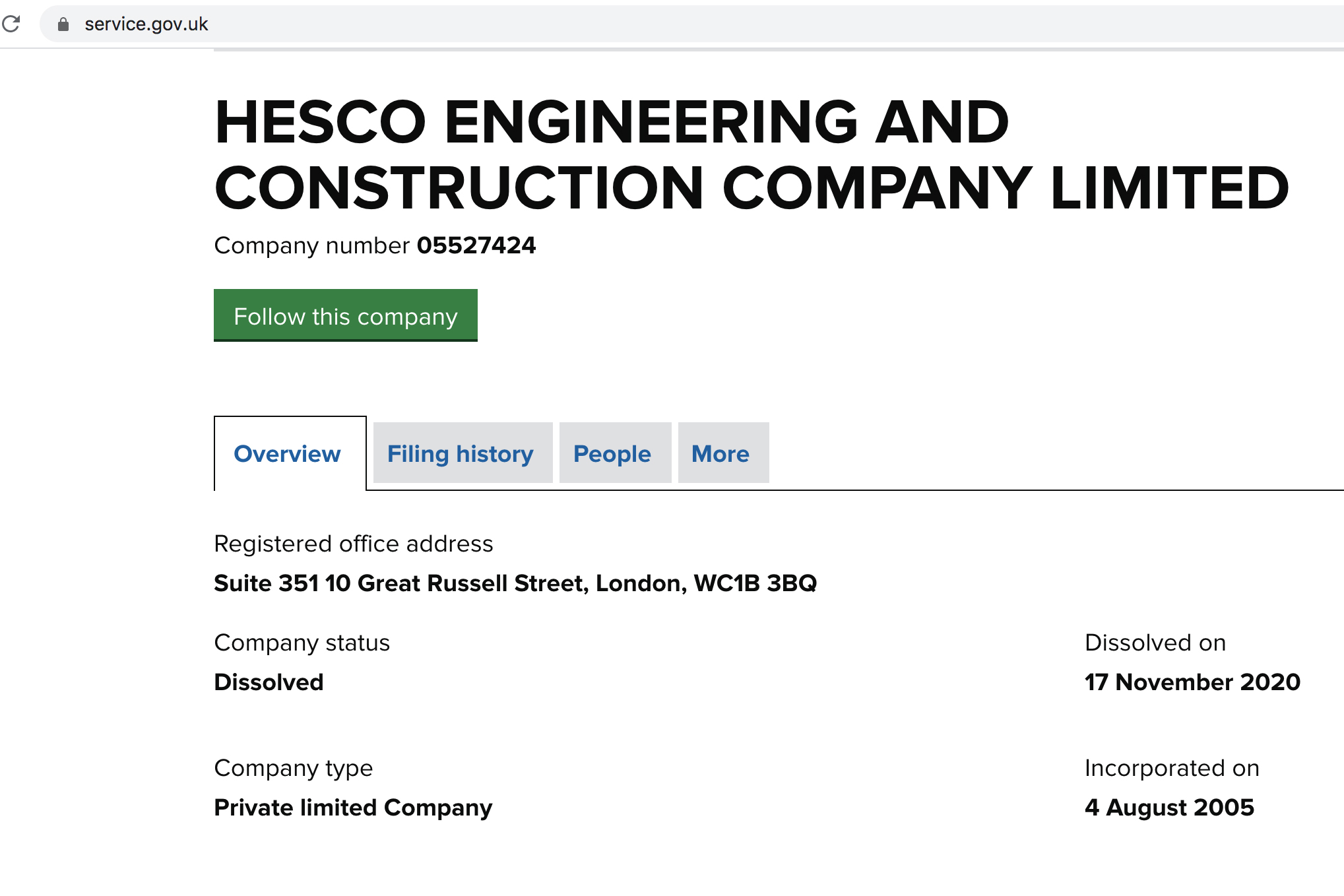Click the HESCO Engineering company name heading
Screen dimensions: 1344x896
click(751, 155)
